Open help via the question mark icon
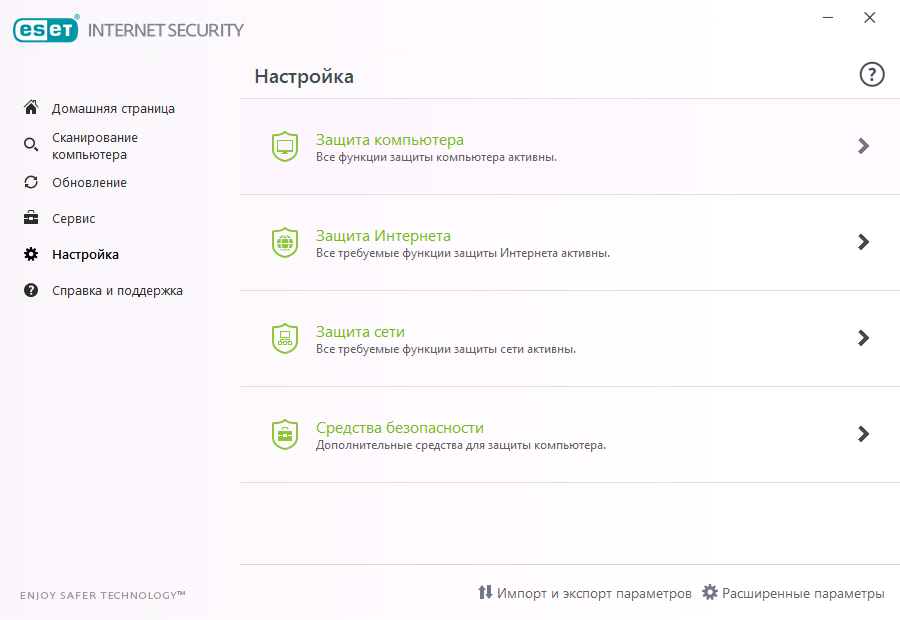Image resolution: width=900 pixels, height=620 pixels. click(872, 75)
